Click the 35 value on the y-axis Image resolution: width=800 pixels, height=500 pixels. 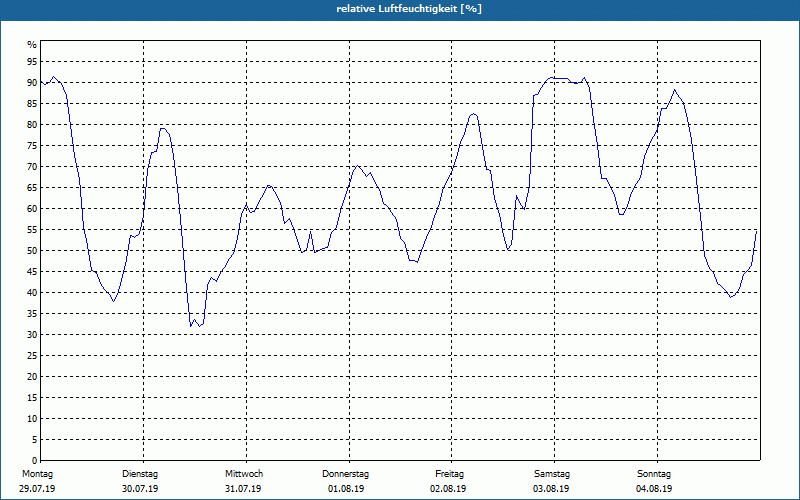tap(32, 314)
